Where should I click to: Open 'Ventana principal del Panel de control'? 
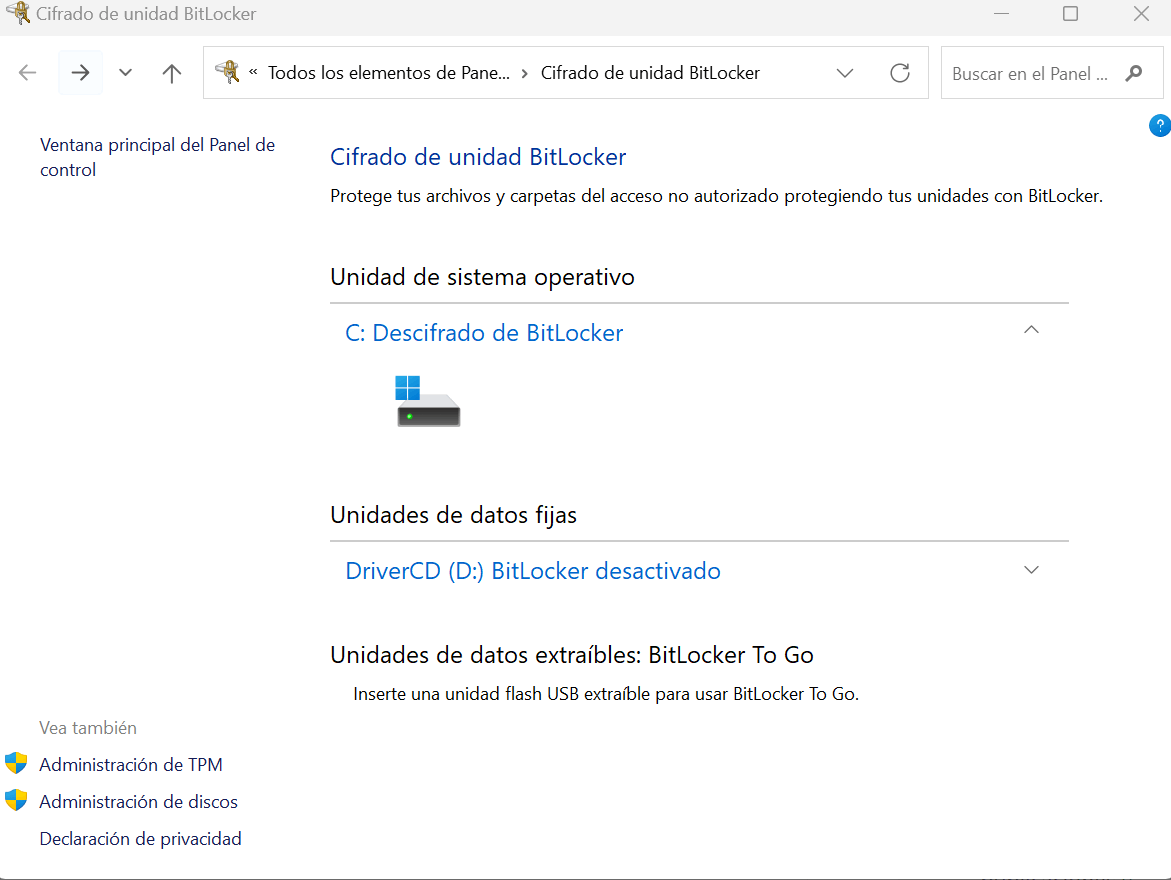[x=158, y=157]
